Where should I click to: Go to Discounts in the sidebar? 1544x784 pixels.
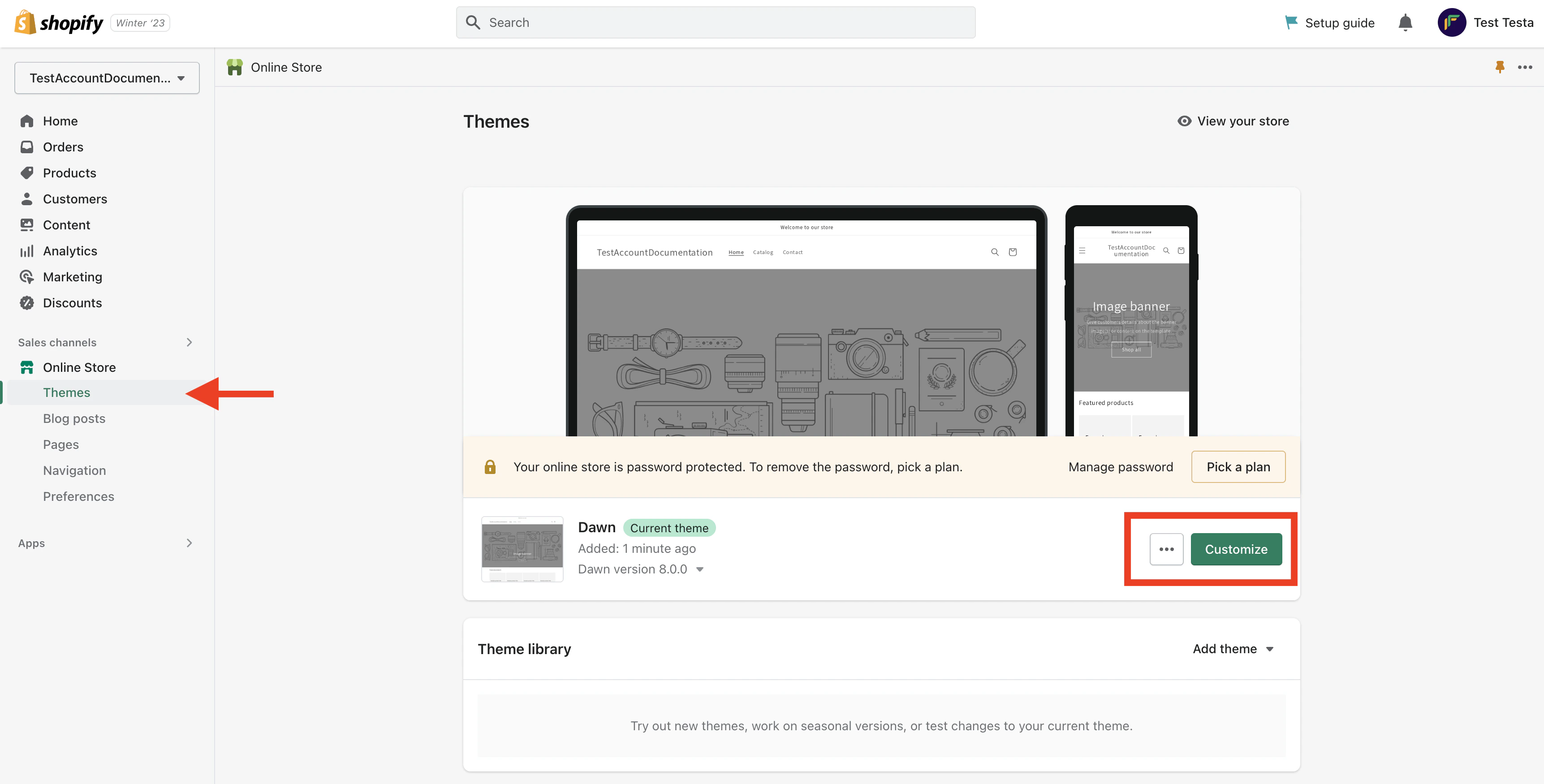point(72,303)
